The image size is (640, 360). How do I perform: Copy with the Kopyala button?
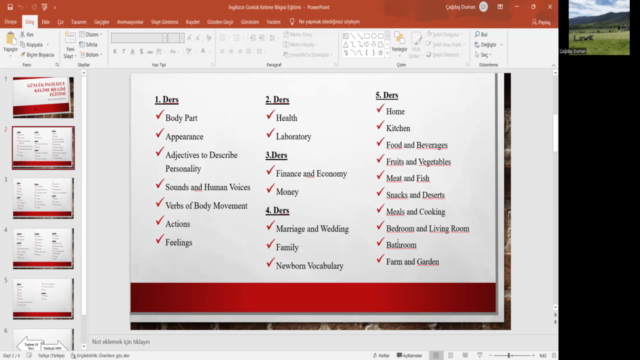(x=32, y=44)
